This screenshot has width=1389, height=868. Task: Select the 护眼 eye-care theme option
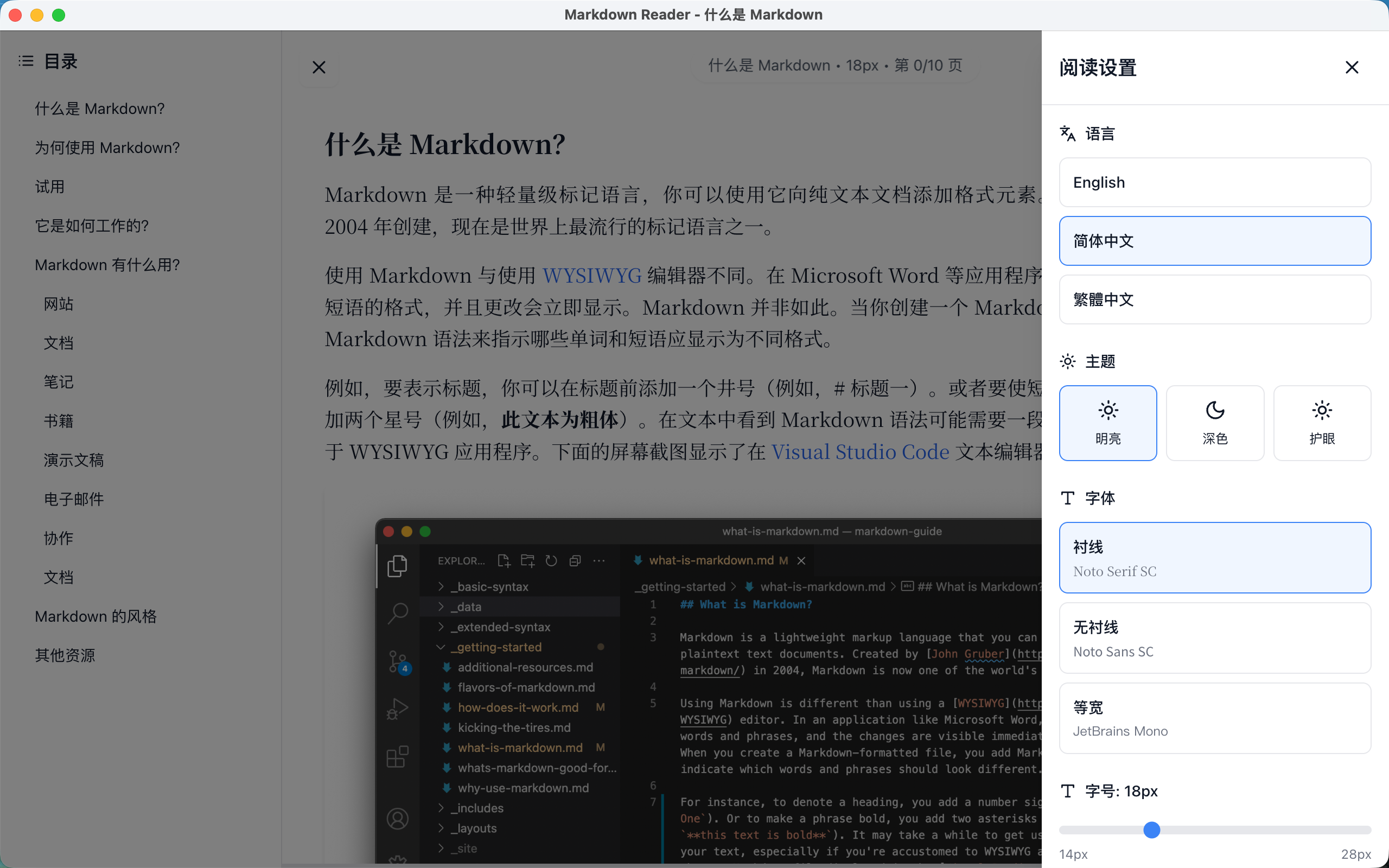click(1321, 423)
